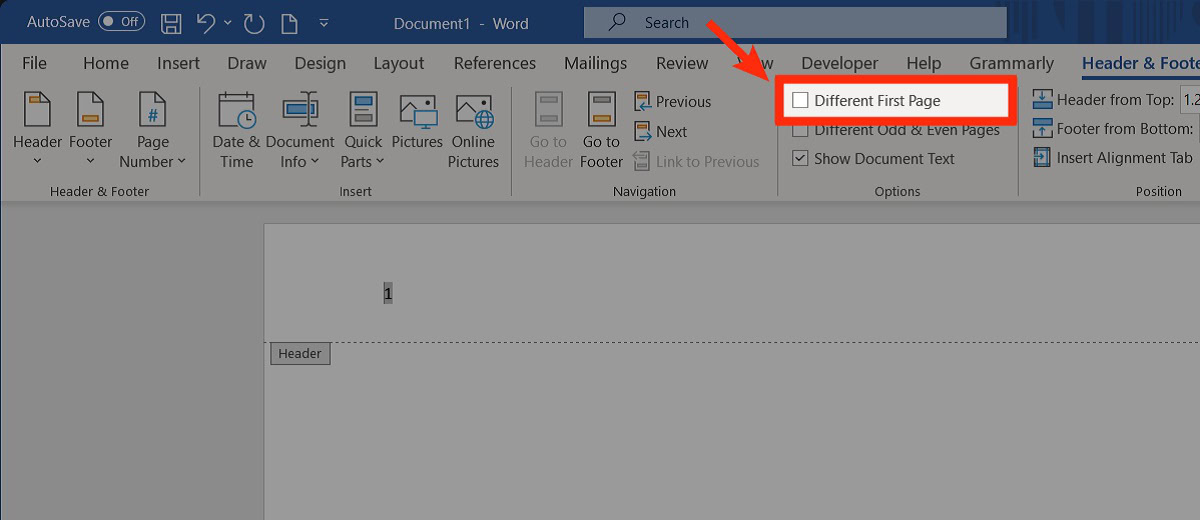This screenshot has width=1200, height=520.
Task: Open Customize Quick Access Toolbar dropdown
Action: 323,22
